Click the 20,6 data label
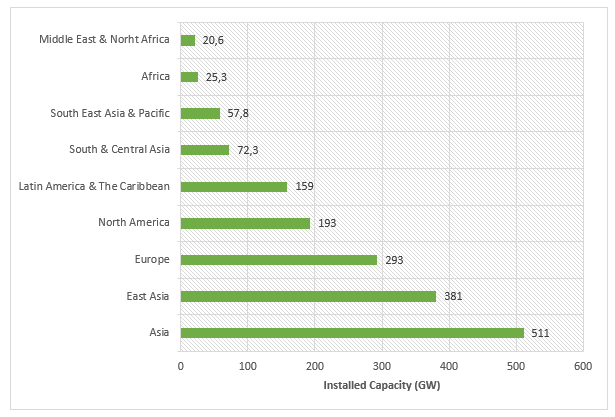Screen dimensions: 615x417 (x=215, y=40)
